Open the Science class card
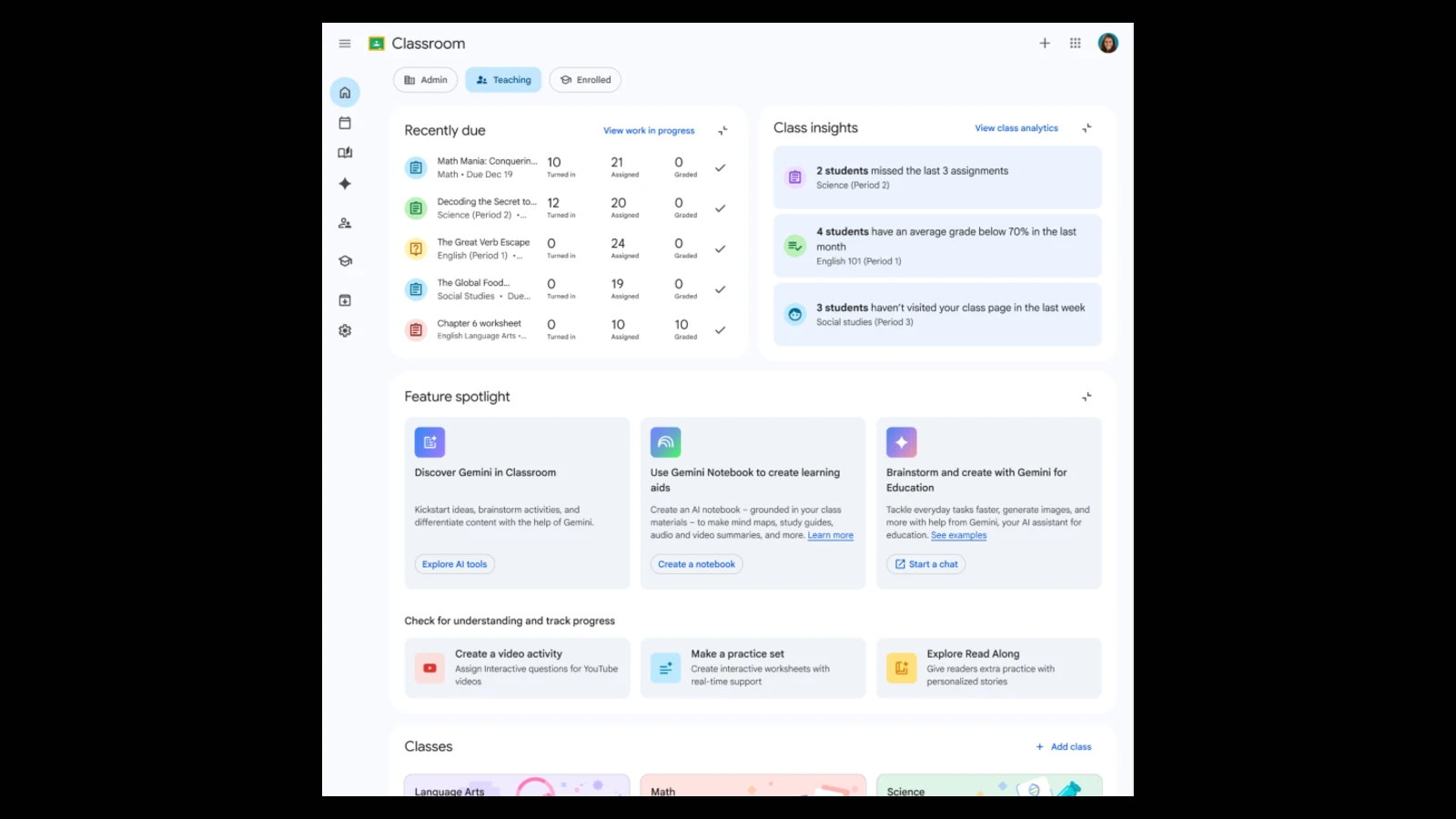 click(x=989, y=786)
